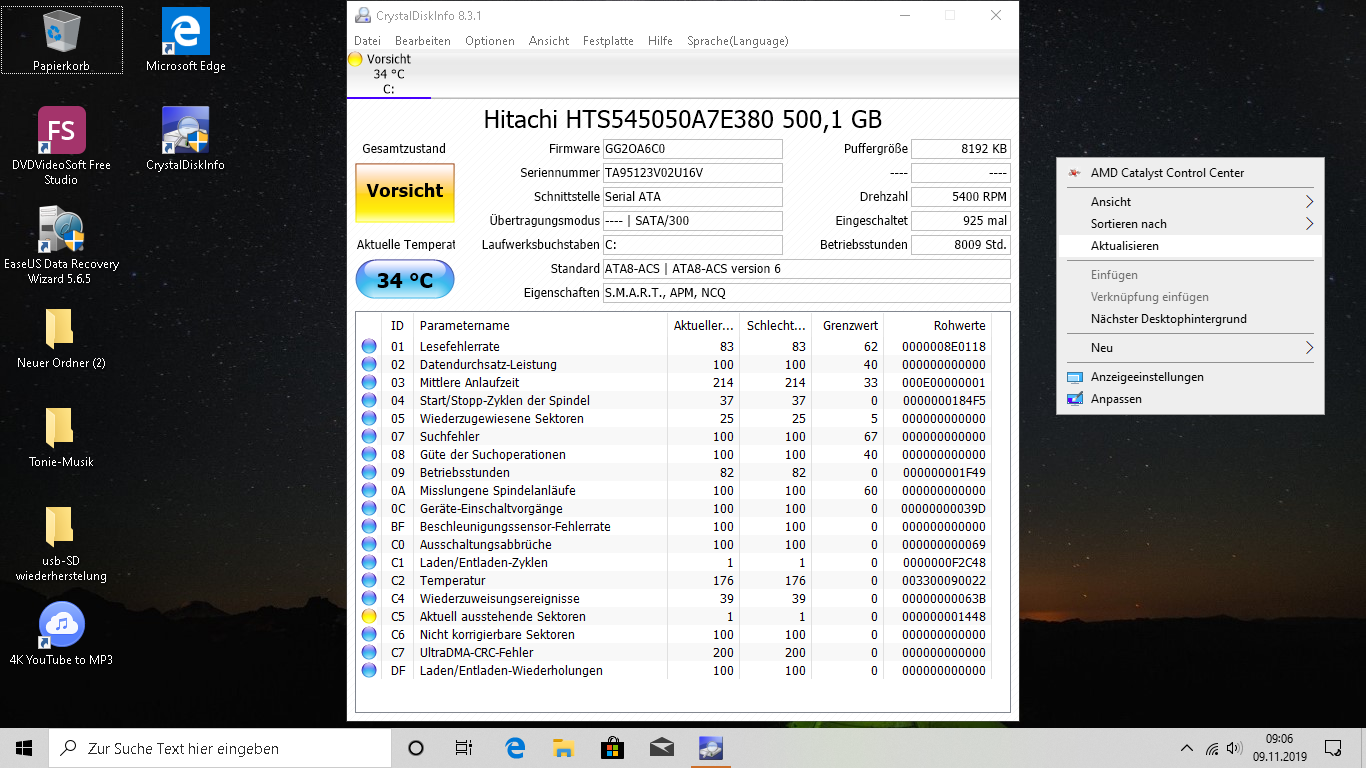Open the notification center icon
Viewport: 1366px width, 768px height.
coord(1333,748)
